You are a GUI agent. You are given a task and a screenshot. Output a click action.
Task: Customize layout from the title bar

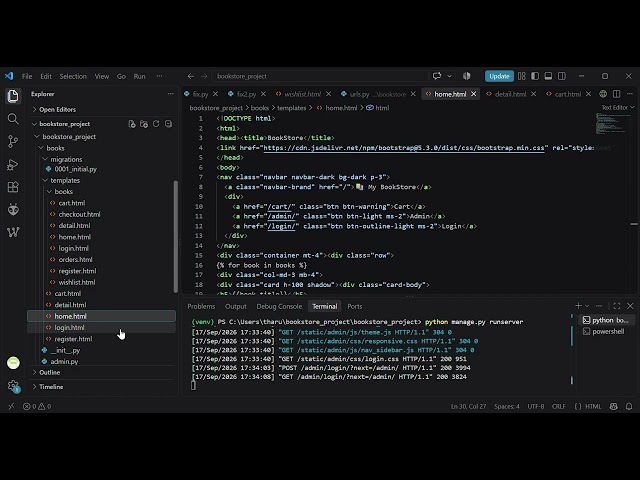pos(522,76)
